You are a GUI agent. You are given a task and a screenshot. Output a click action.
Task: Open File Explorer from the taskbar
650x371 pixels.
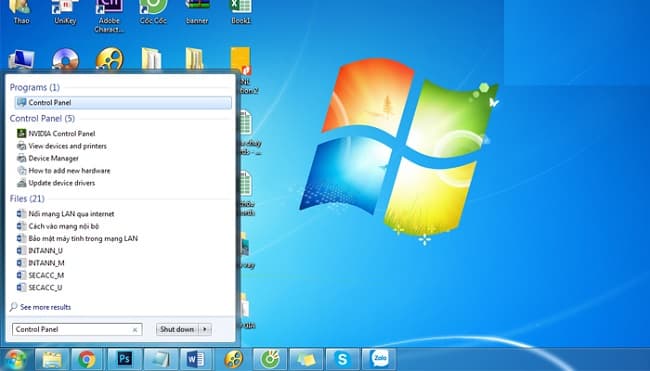point(51,359)
